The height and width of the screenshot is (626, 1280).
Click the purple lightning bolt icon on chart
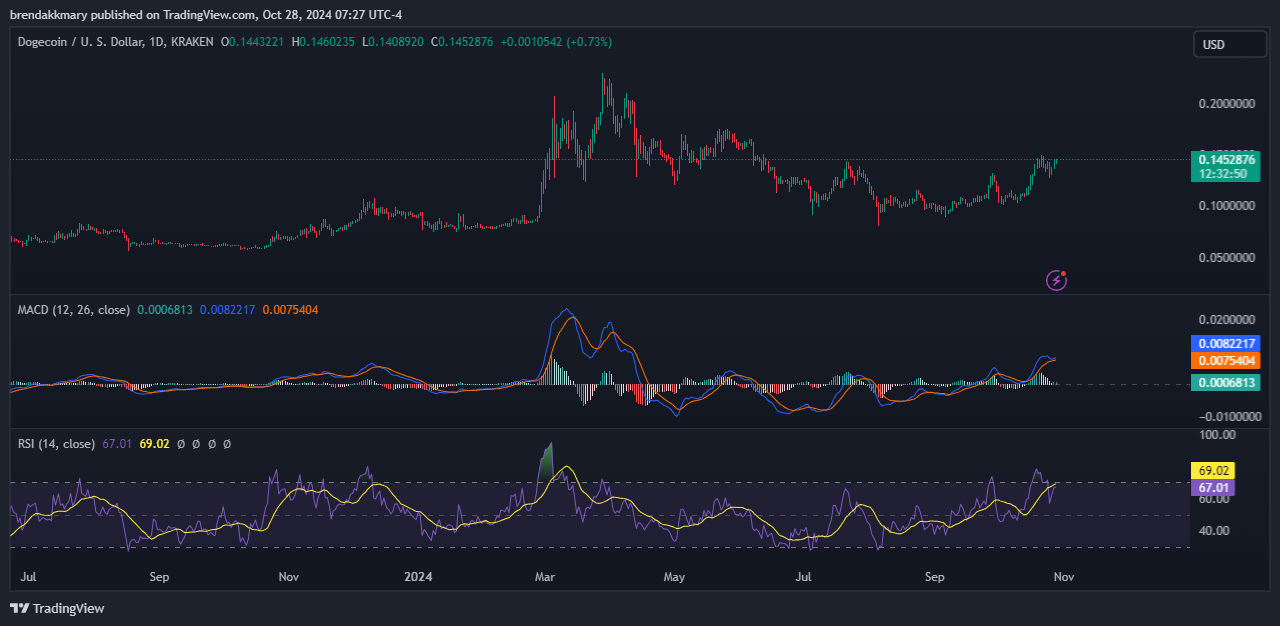[1056, 280]
